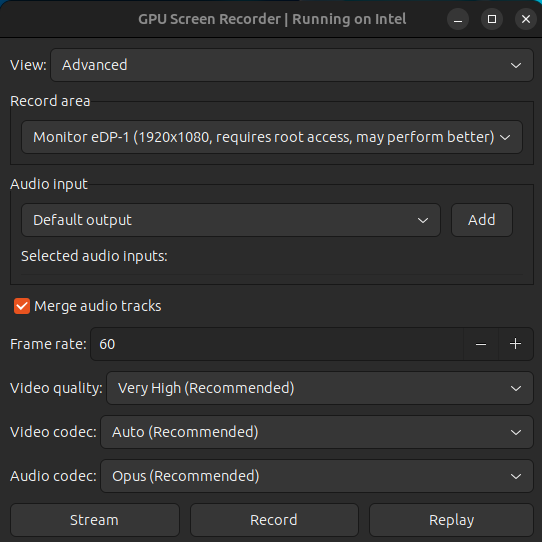Click the Replay button
The width and height of the screenshot is (542, 542).
pyautogui.click(x=451, y=520)
